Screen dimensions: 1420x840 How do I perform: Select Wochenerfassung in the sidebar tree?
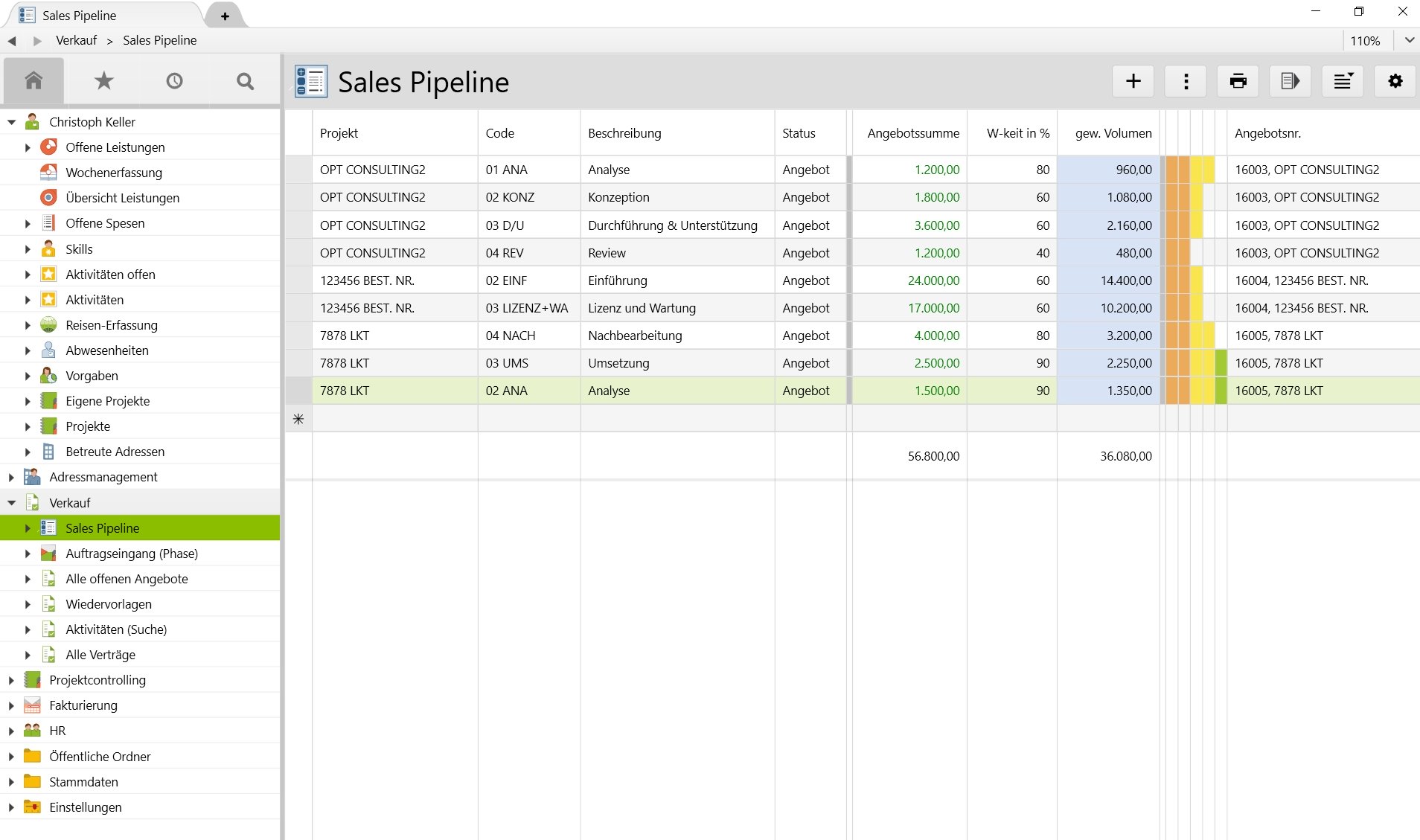[114, 172]
